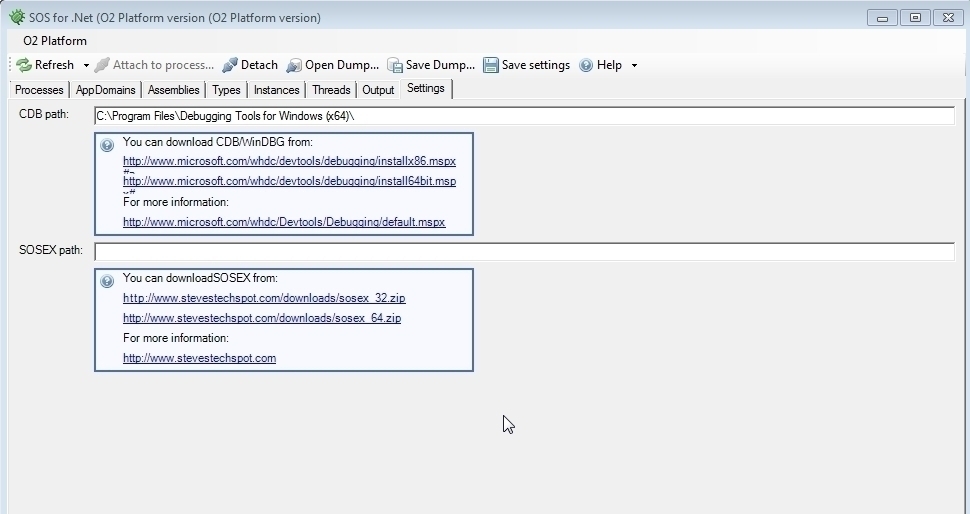Click the empty SOSEX path field

click(524, 251)
